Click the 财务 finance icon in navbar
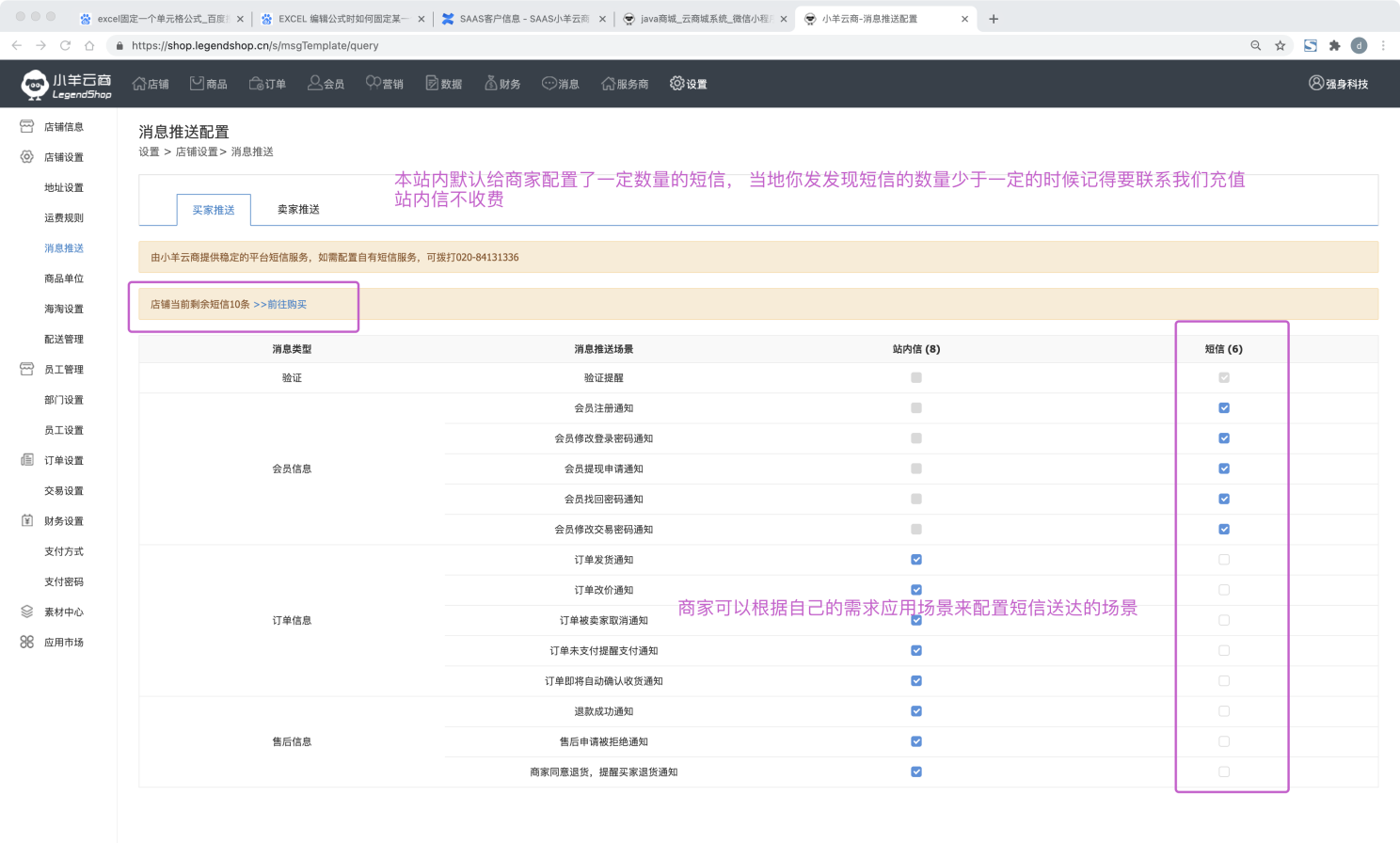The width and height of the screenshot is (1400, 843). click(x=491, y=84)
